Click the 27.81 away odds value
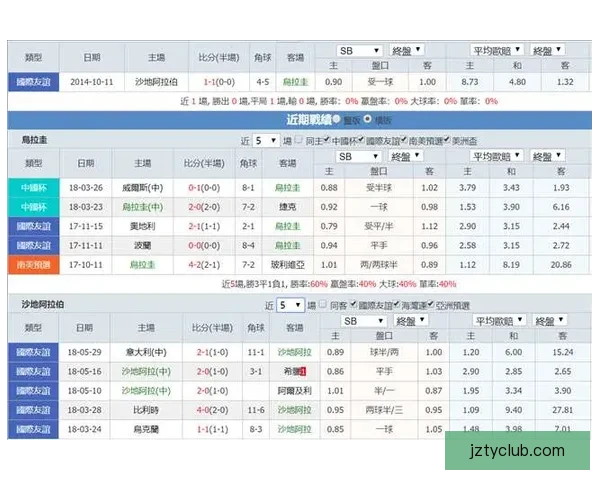The height and width of the screenshot is (480, 600). 562,410
